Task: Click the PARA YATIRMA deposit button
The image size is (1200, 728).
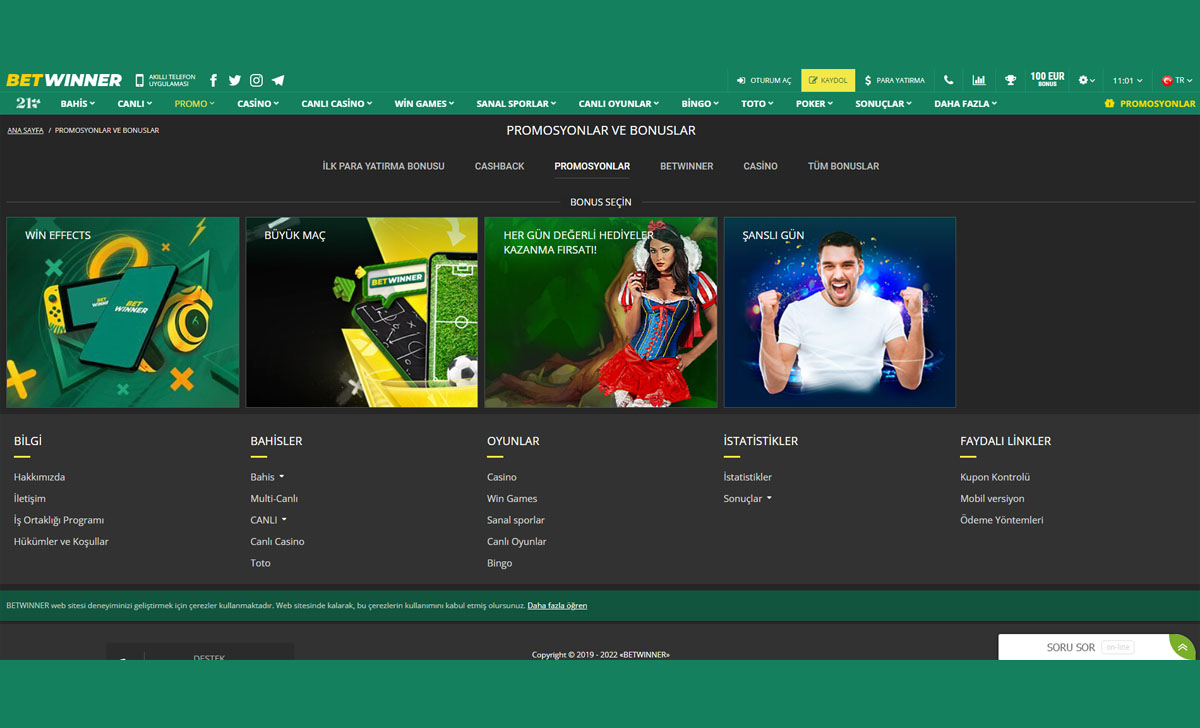Action: click(895, 80)
